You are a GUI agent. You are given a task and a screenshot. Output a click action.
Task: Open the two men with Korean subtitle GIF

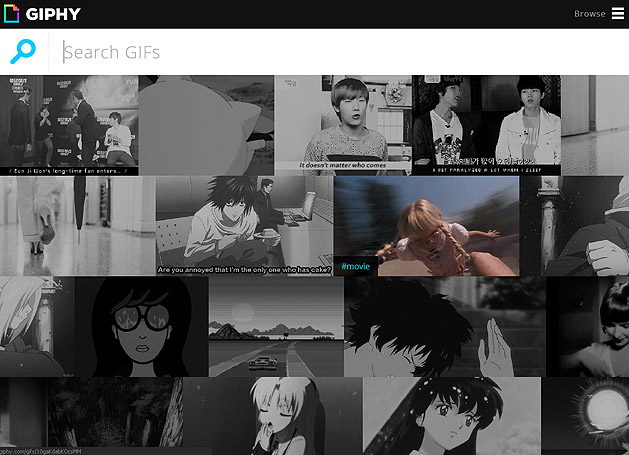487,125
